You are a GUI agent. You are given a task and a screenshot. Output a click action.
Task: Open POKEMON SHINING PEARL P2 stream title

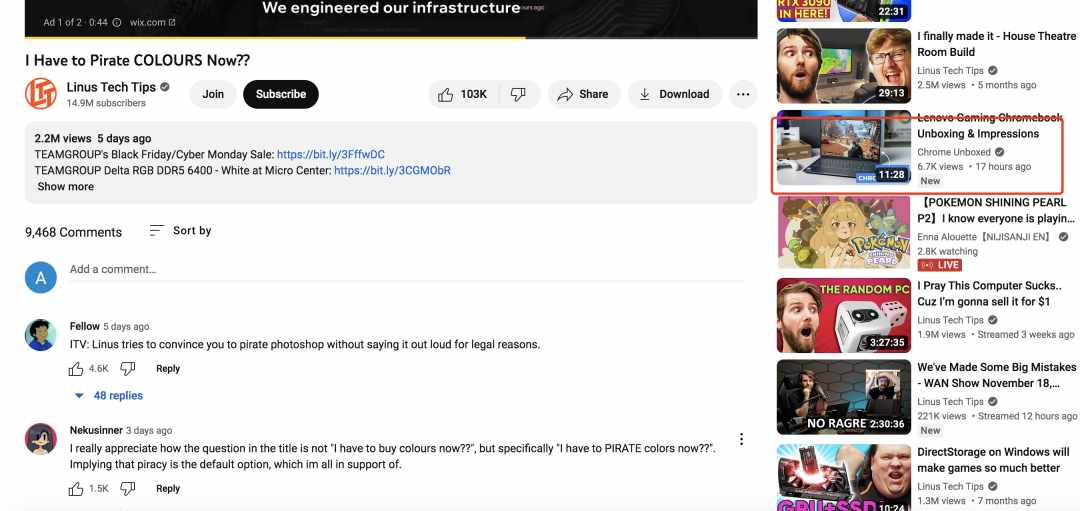996,211
